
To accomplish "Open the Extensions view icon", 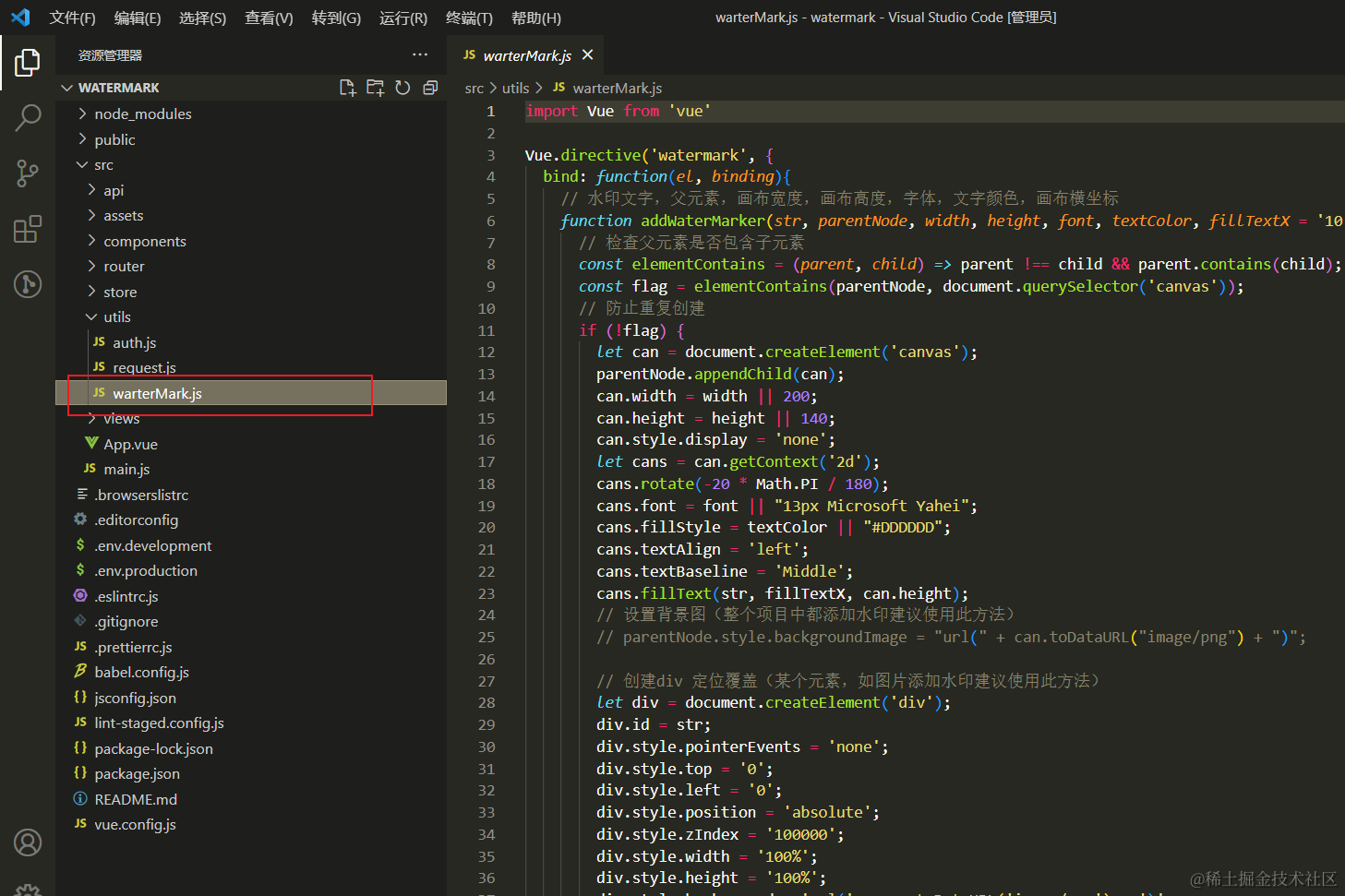I will click(28, 229).
